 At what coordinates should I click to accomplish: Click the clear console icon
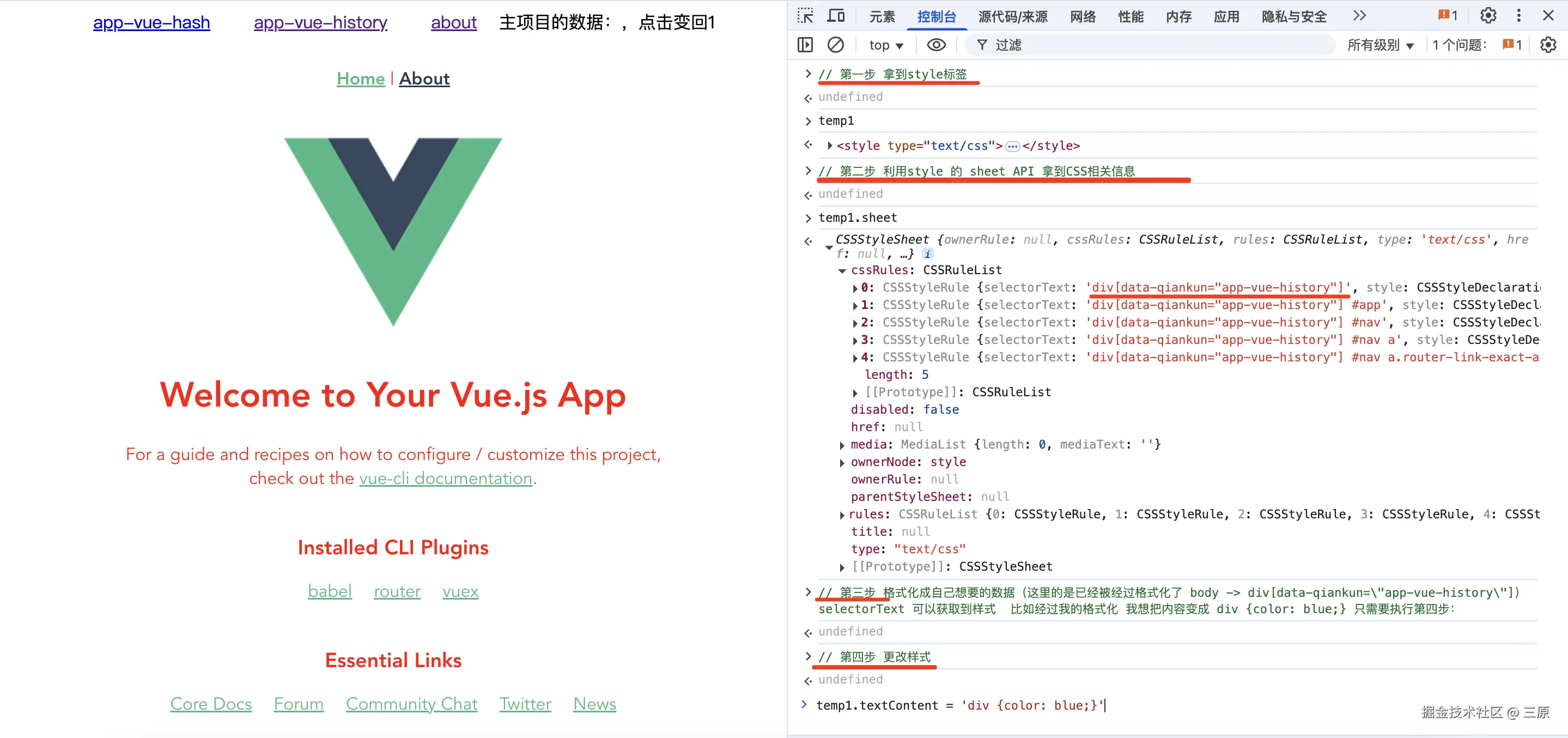click(836, 45)
